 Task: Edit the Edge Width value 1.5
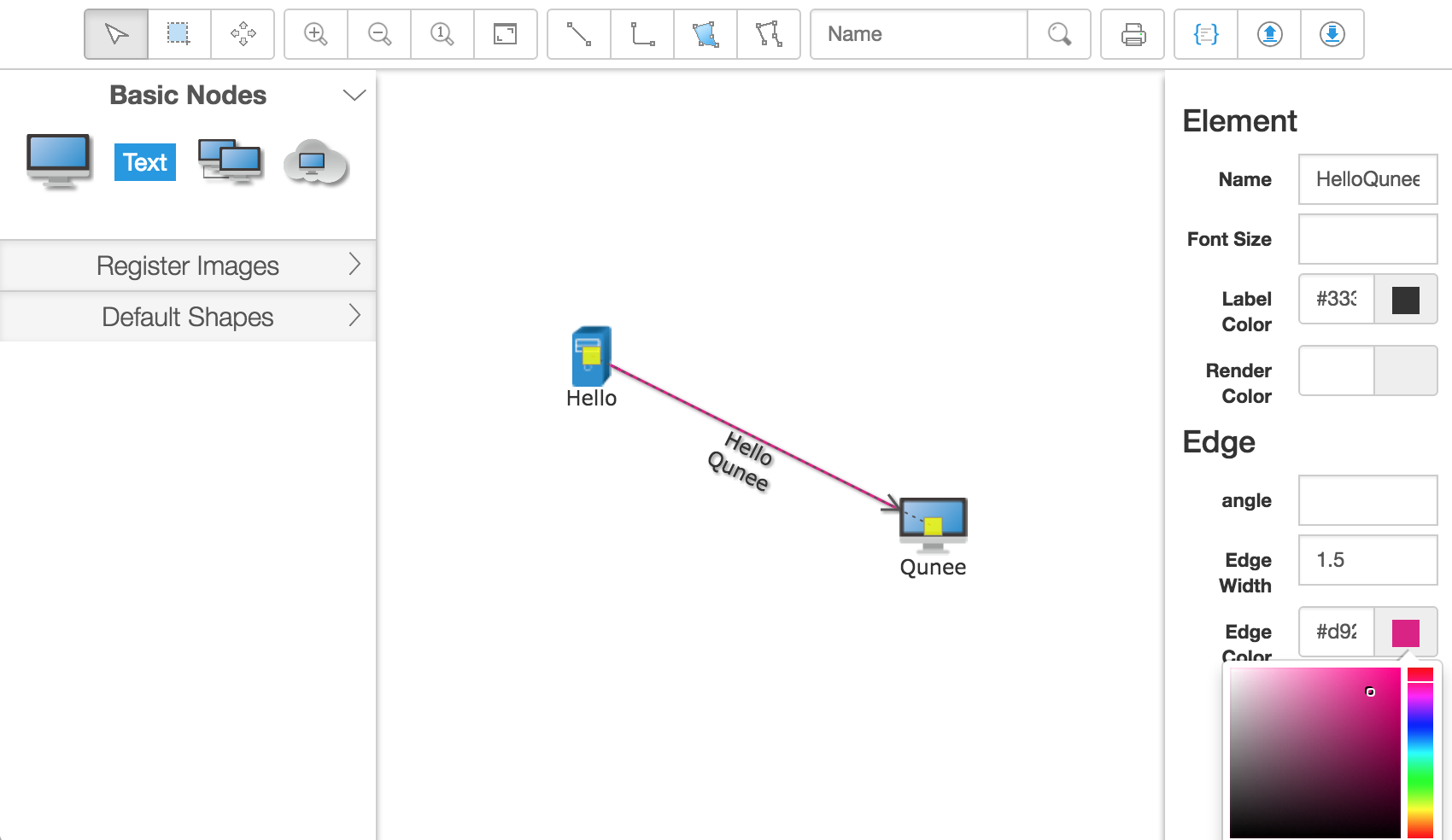1367,560
